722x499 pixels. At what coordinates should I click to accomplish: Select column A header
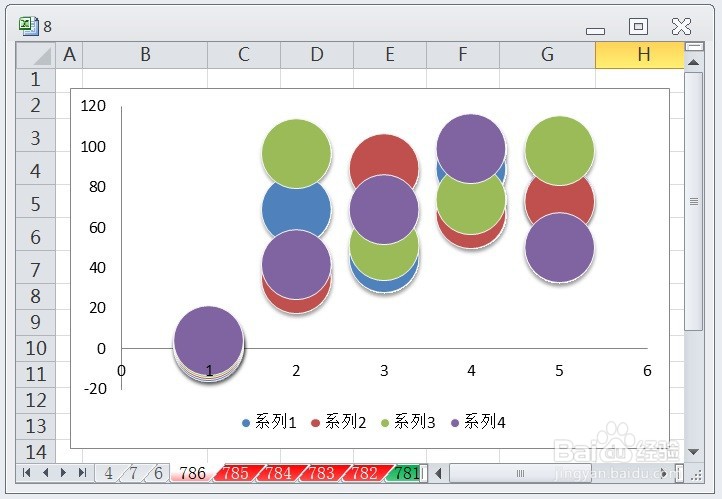(69, 55)
